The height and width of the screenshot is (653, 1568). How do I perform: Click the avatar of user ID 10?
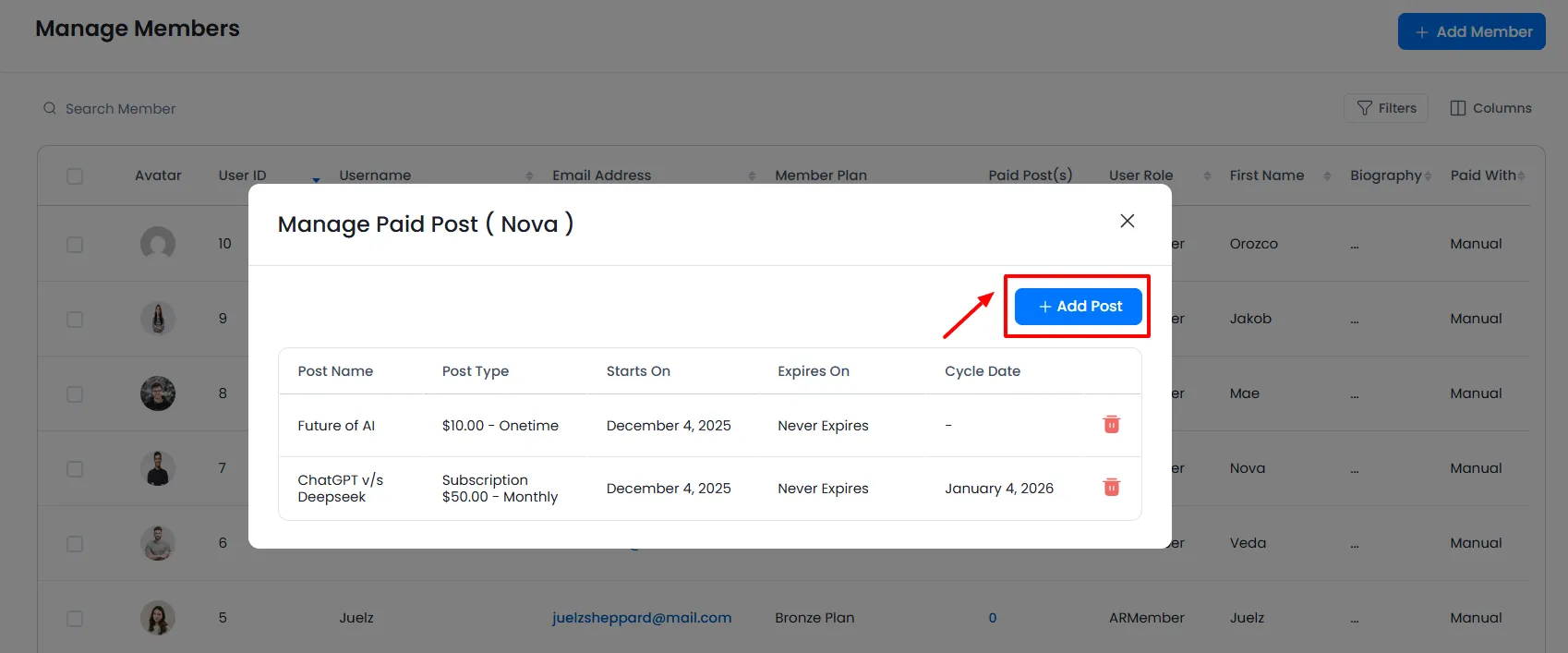[x=158, y=244]
